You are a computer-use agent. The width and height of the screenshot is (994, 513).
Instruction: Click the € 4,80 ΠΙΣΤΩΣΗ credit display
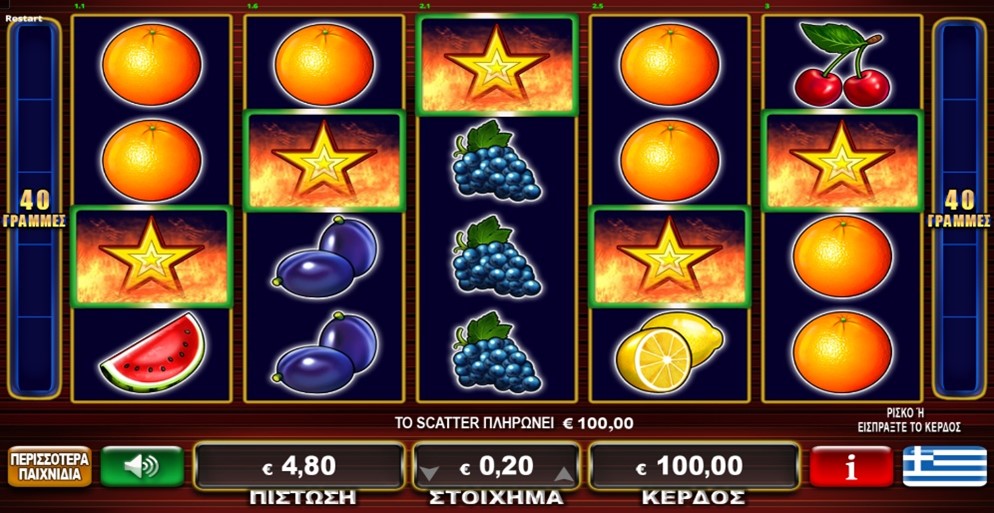click(299, 467)
